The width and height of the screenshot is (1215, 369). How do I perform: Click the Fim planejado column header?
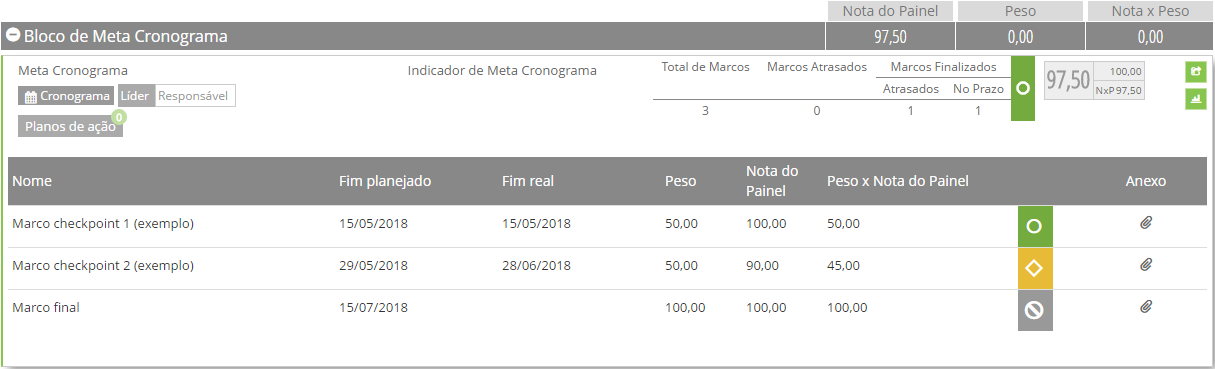pos(385,181)
